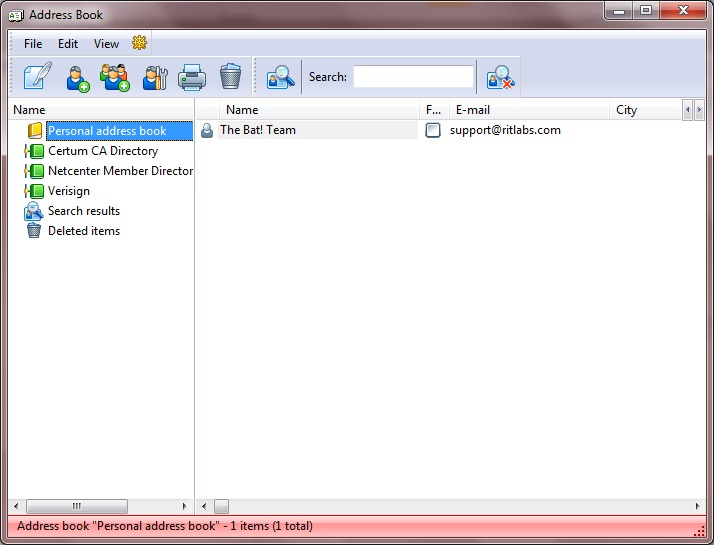
Task: Click the Personal address book yellow icon
Action: 35,131
